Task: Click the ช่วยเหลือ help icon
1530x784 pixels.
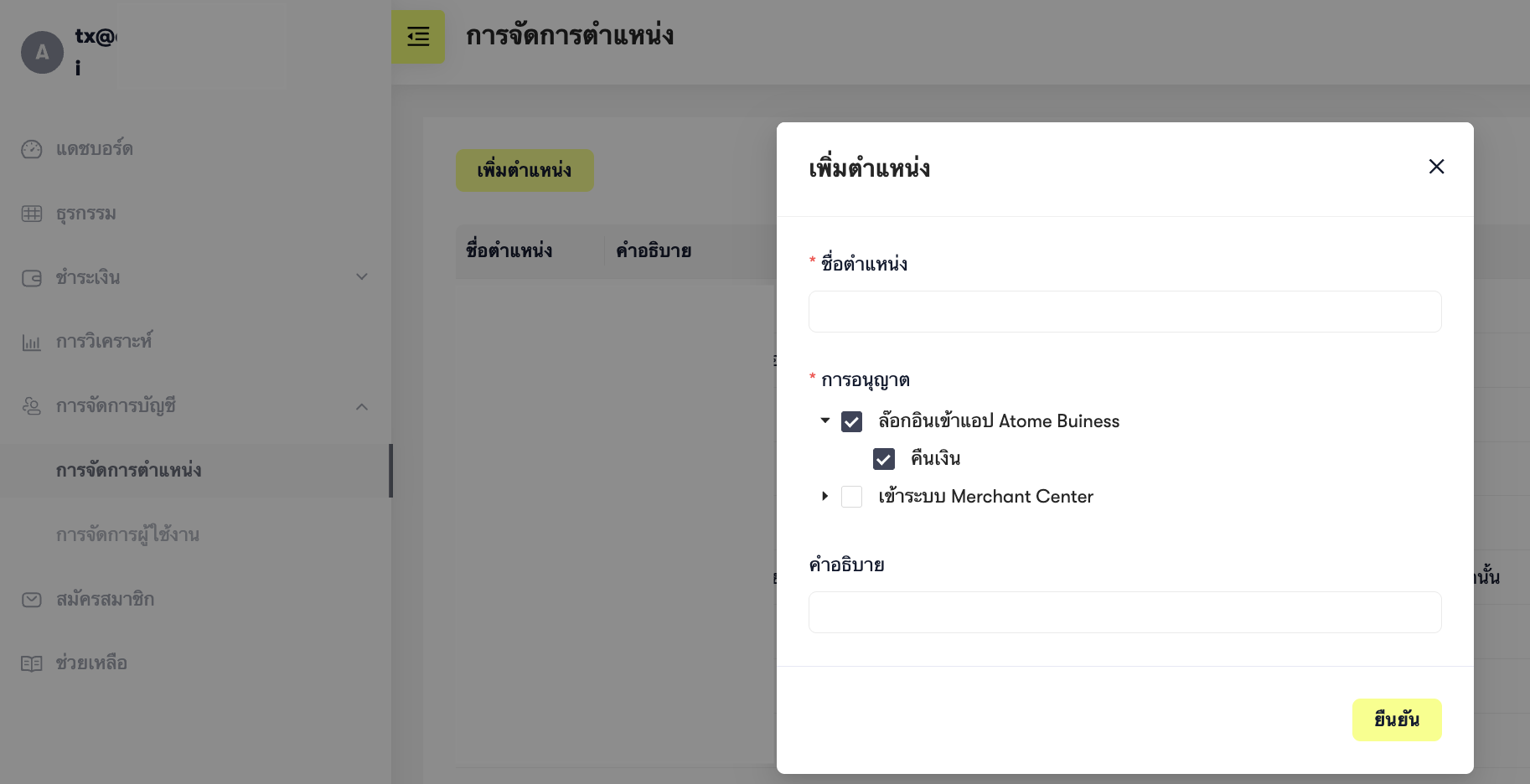Action: coord(32,663)
